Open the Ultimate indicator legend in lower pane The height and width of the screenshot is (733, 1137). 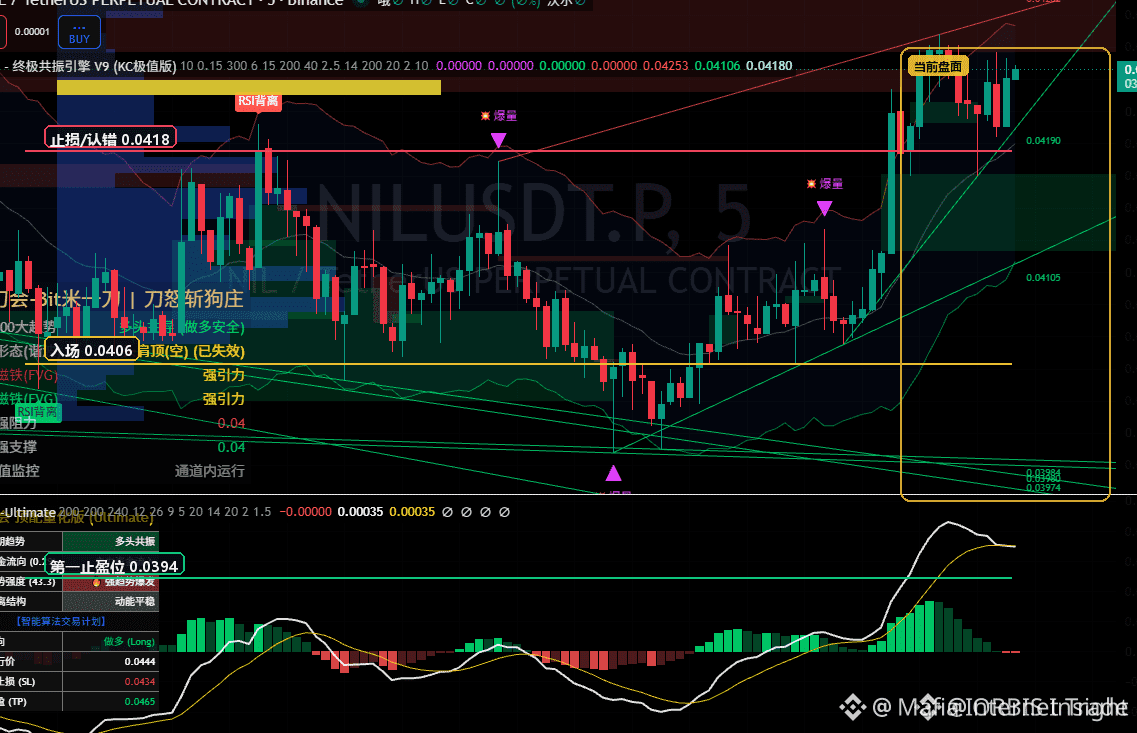click(x=28, y=512)
